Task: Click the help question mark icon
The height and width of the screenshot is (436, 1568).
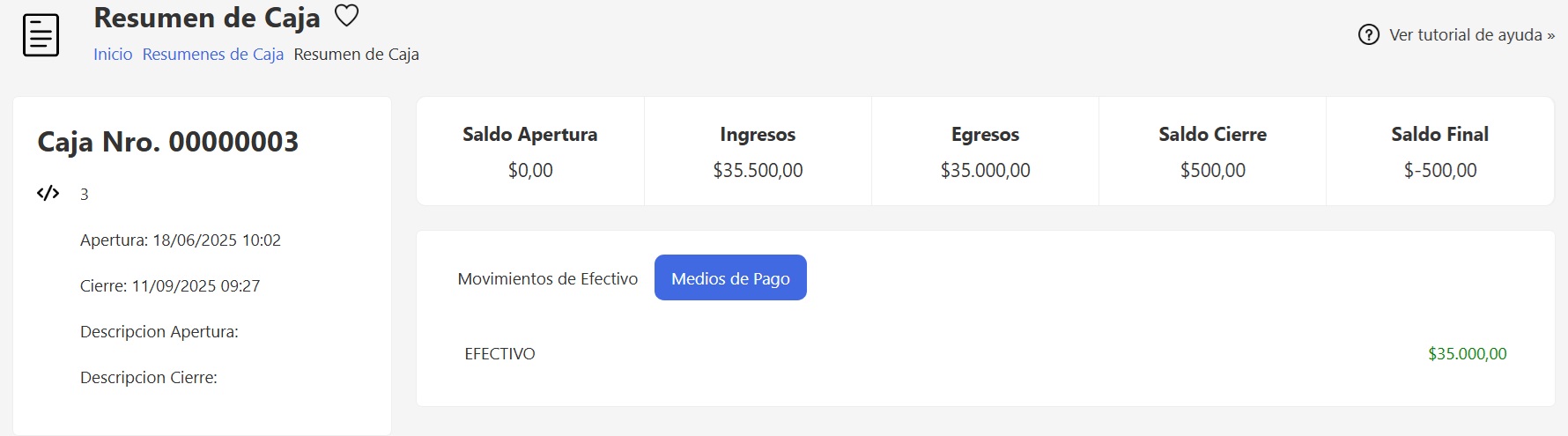Action: (1368, 35)
